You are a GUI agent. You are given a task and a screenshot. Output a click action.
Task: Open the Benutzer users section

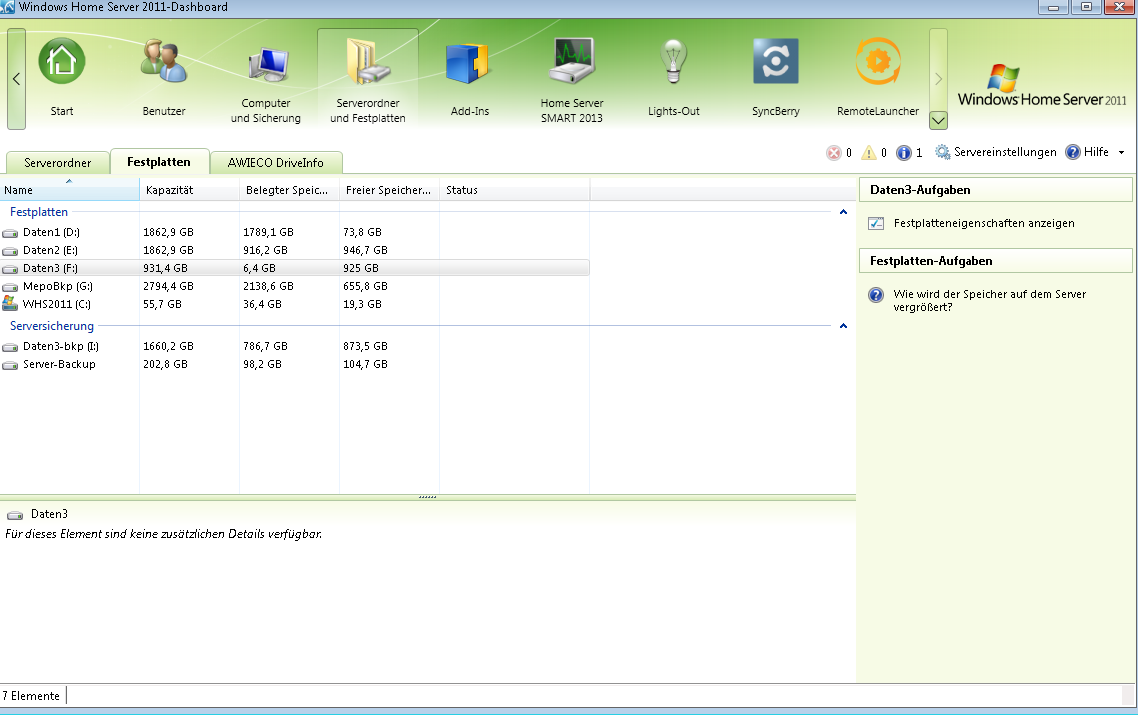click(x=163, y=61)
